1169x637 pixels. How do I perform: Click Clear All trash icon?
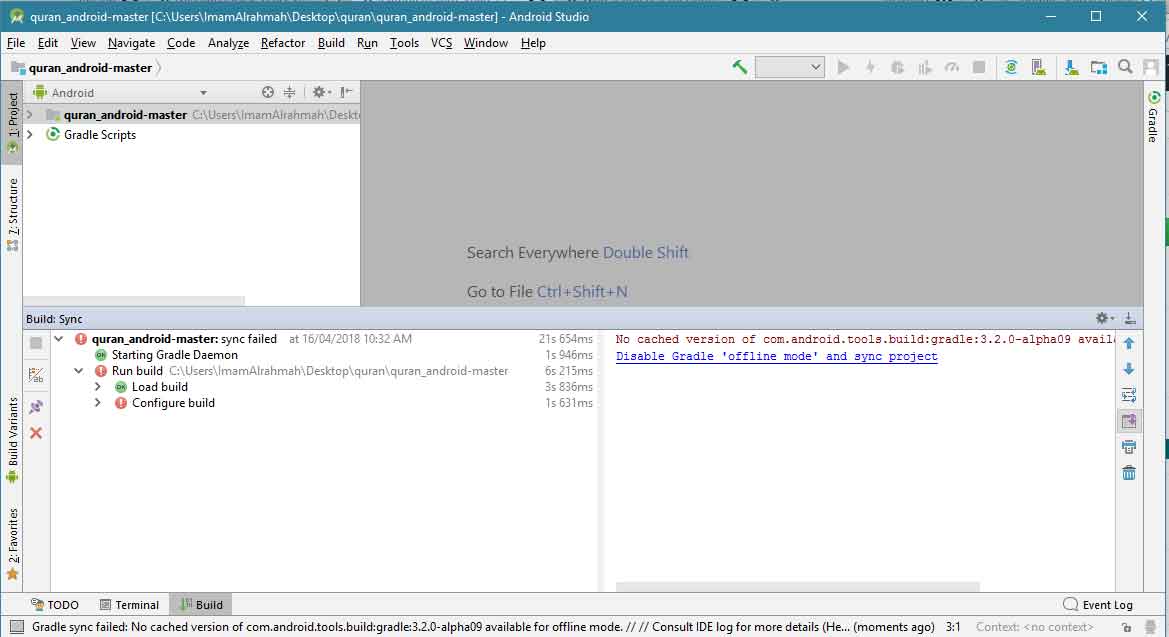point(1129,473)
